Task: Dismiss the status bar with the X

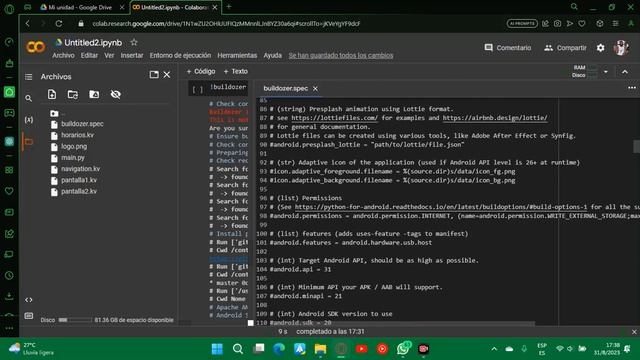Action: tap(634, 332)
